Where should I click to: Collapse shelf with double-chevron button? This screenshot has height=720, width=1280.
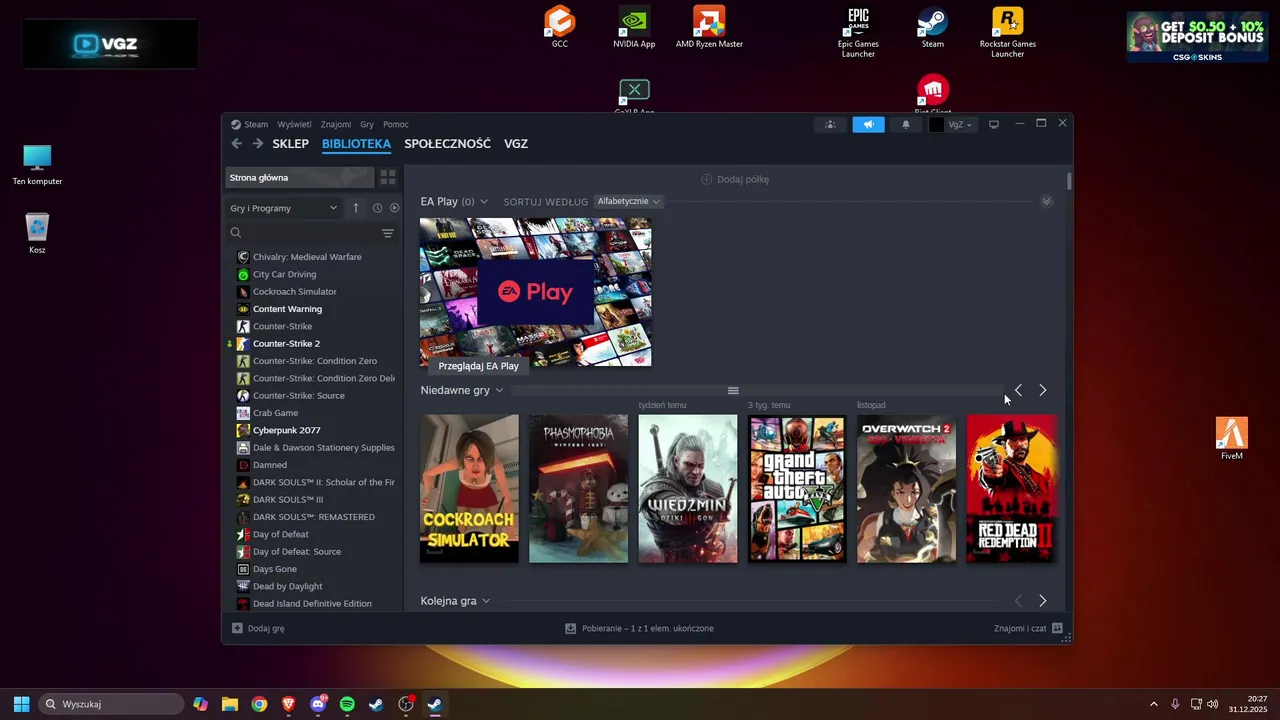(x=1046, y=202)
